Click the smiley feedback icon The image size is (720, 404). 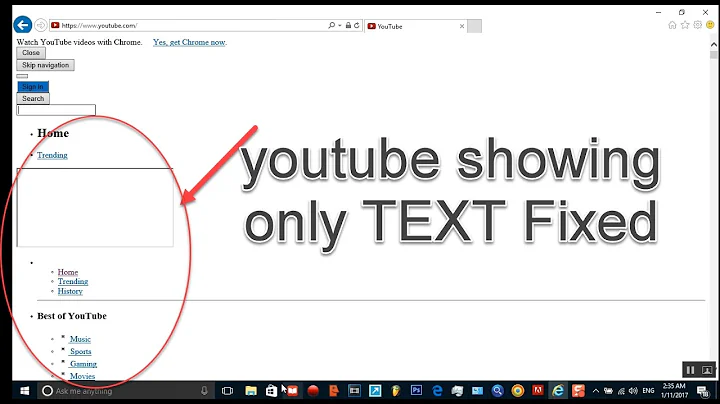710,25
